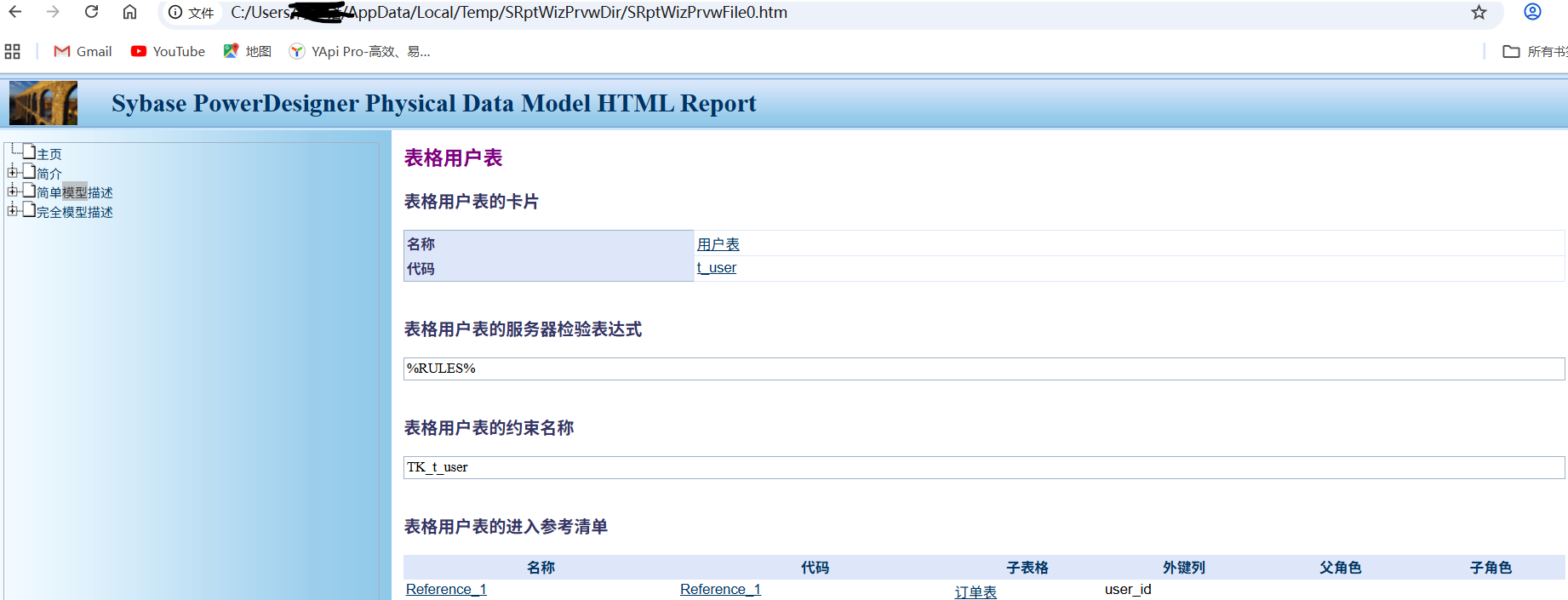This screenshot has height=600, width=1568.
Task: Open the 用户表 name link
Action: 718,244
